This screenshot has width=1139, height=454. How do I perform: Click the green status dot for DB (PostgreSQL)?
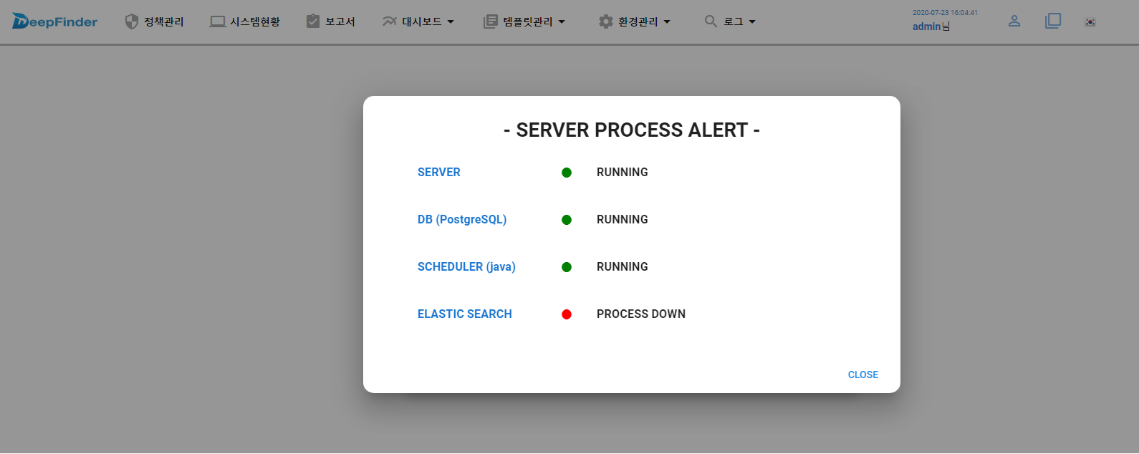[x=567, y=220]
